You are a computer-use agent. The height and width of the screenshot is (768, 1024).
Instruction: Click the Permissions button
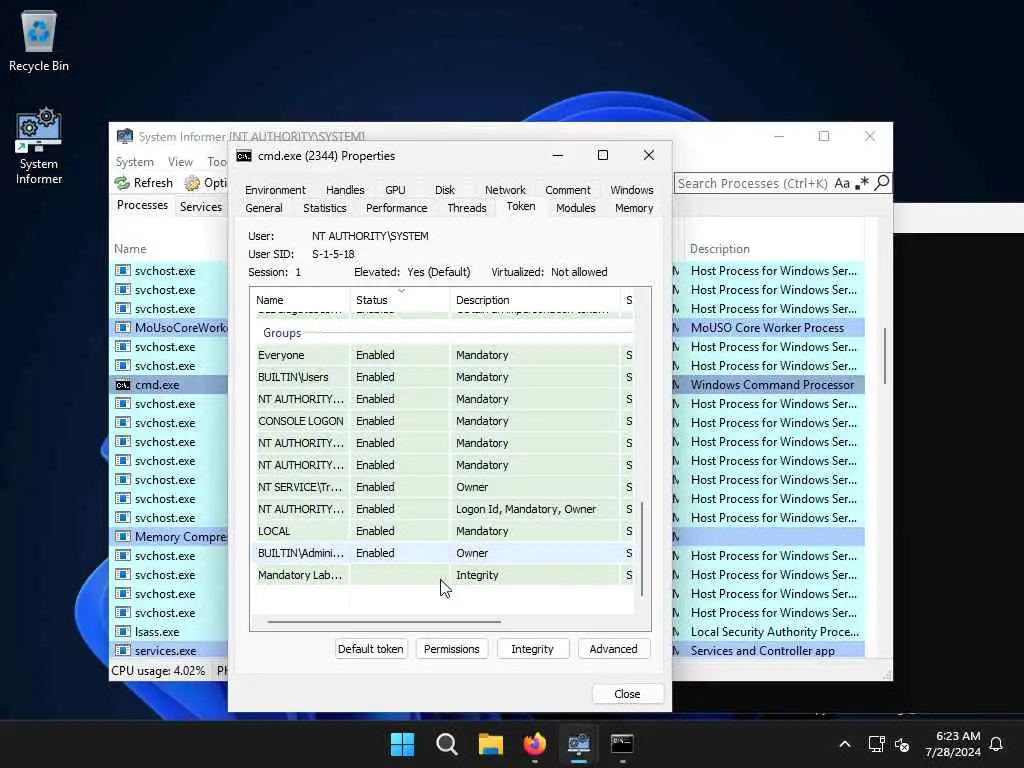451,649
